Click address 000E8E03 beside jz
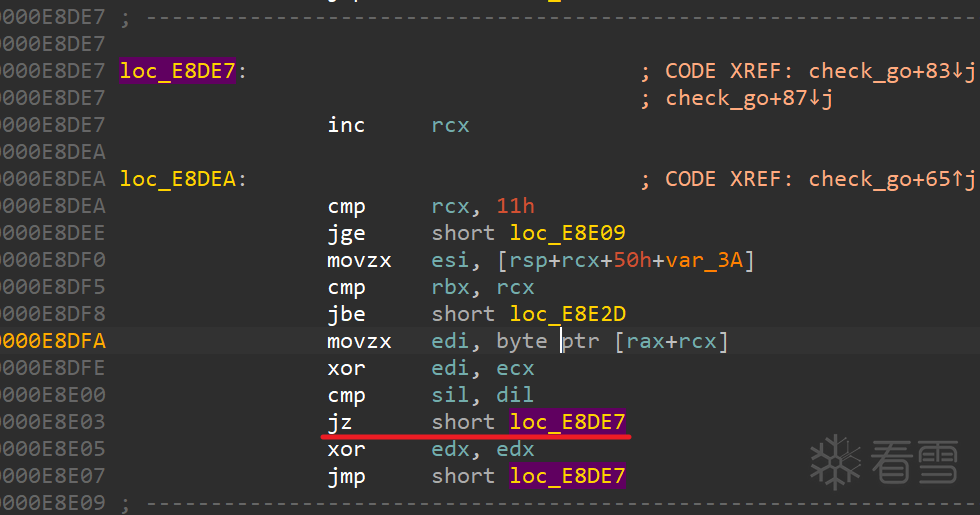 (x=52, y=422)
